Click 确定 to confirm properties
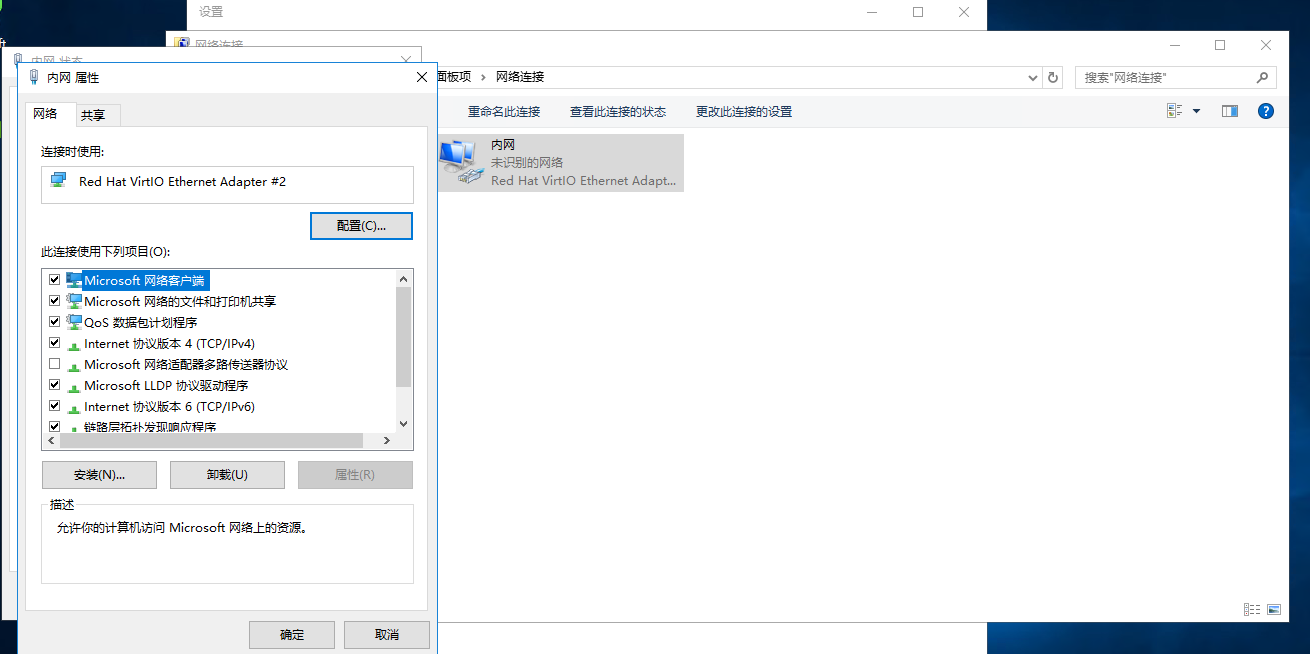1310x654 pixels. pos(292,635)
